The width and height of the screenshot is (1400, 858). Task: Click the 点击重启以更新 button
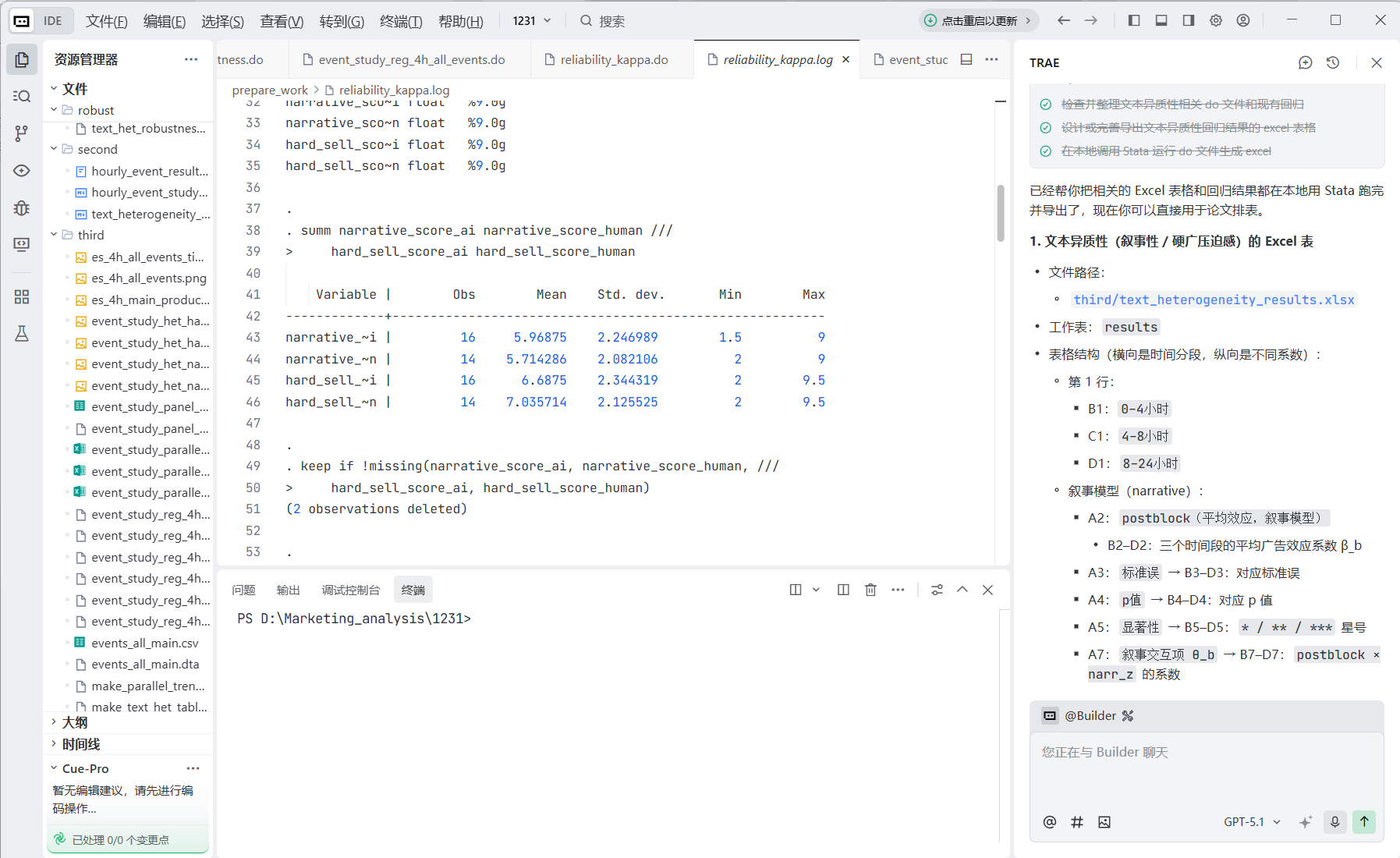pos(977,21)
